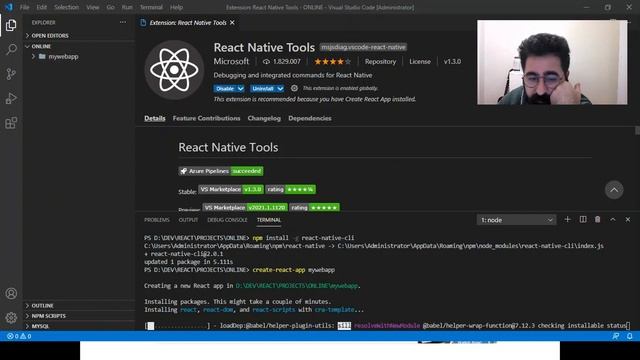
Task: Open the Run and Debug view
Action: point(11,98)
